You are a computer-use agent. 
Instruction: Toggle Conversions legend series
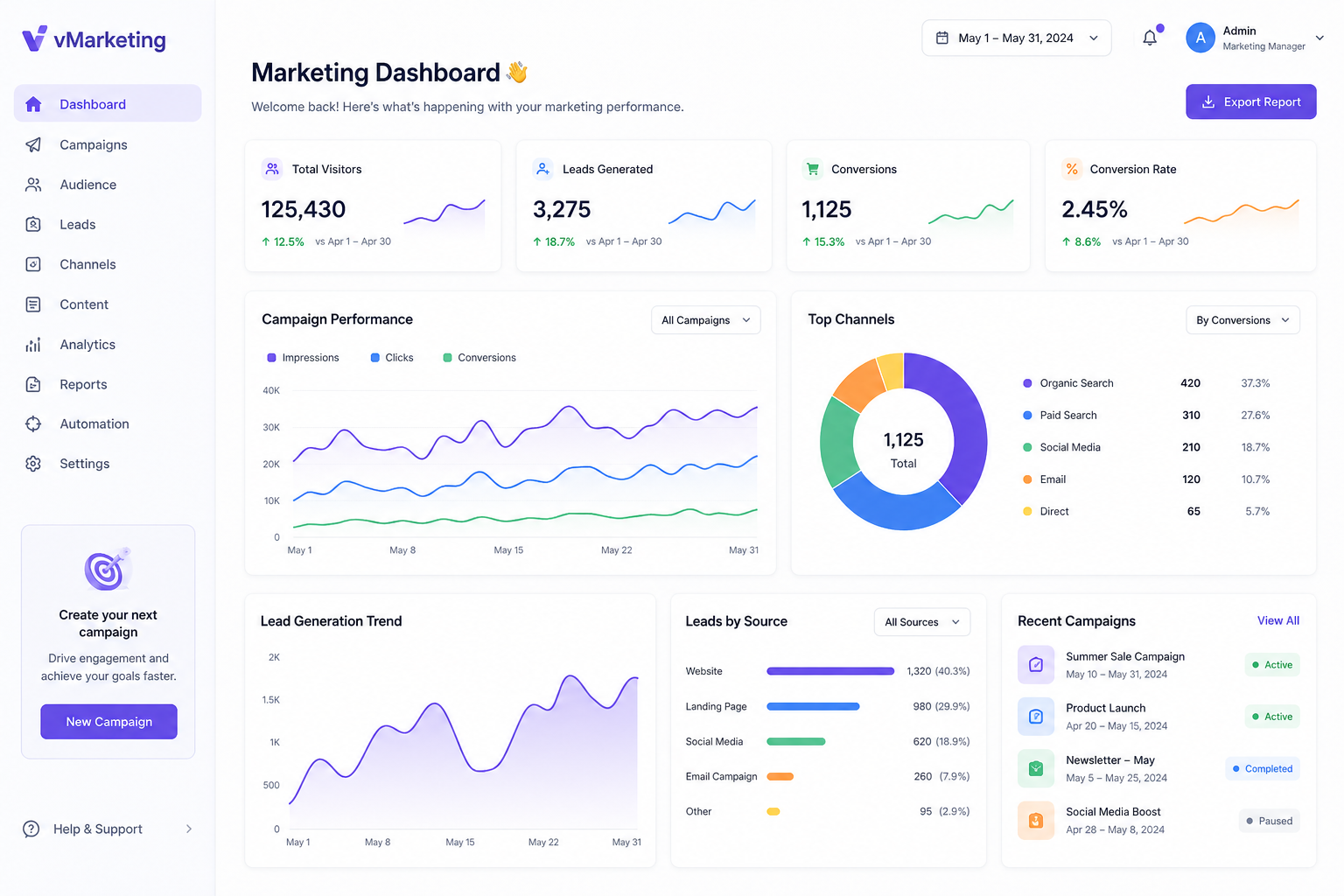(479, 358)
